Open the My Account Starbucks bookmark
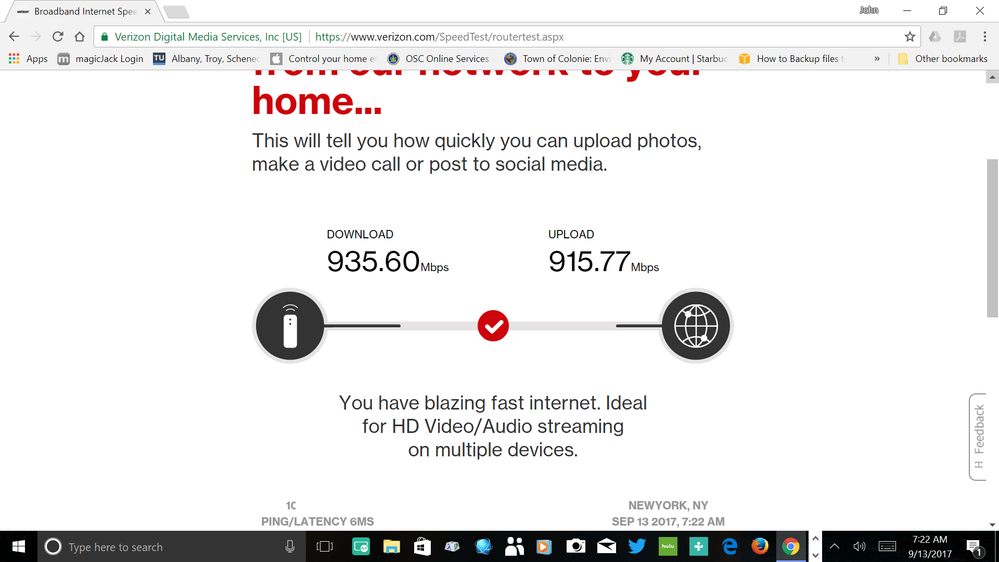The height and width of the screenshot is (562, 999). (674, 59)
